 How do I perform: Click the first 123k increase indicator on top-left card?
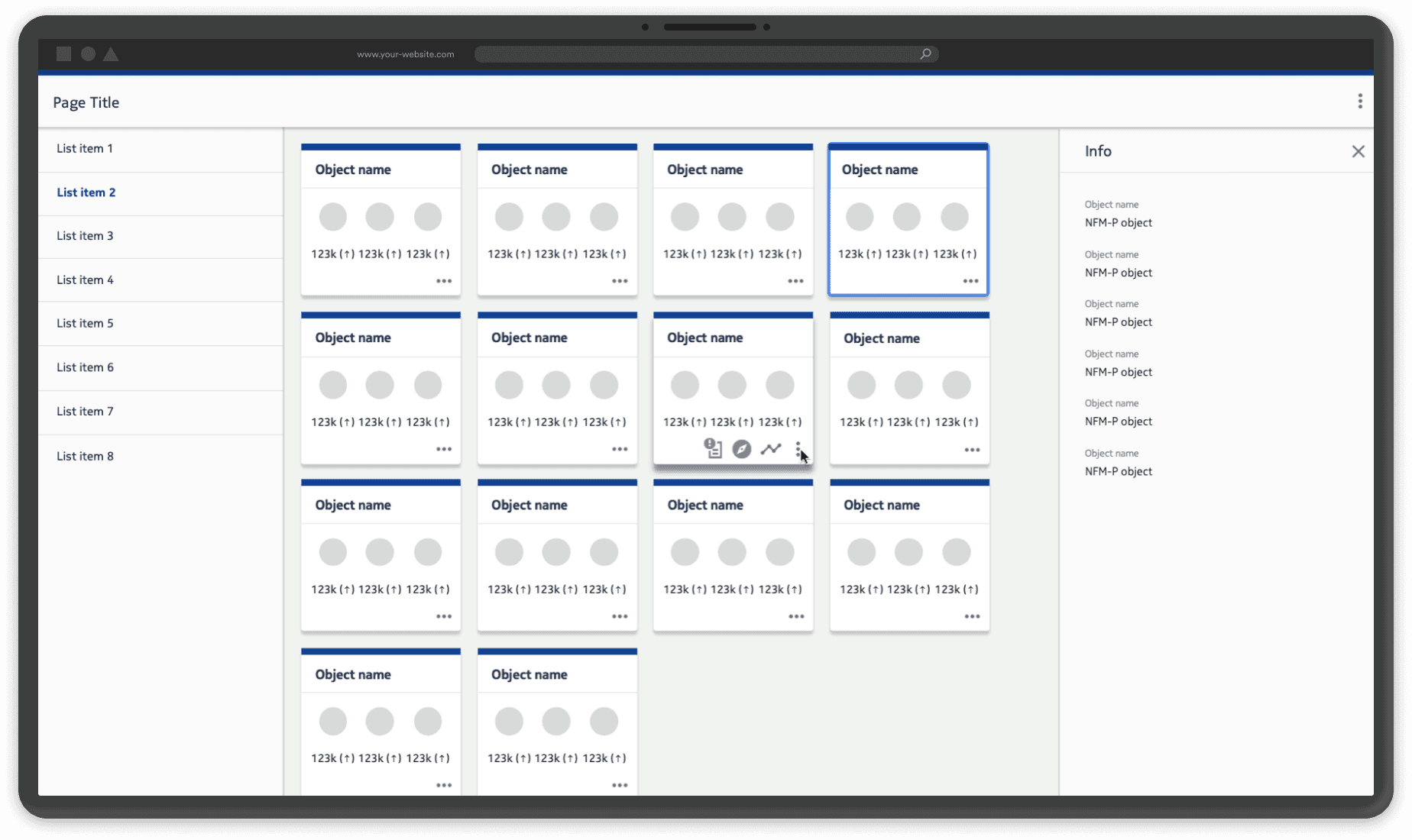pyautogui.click(x=332, y=254)
